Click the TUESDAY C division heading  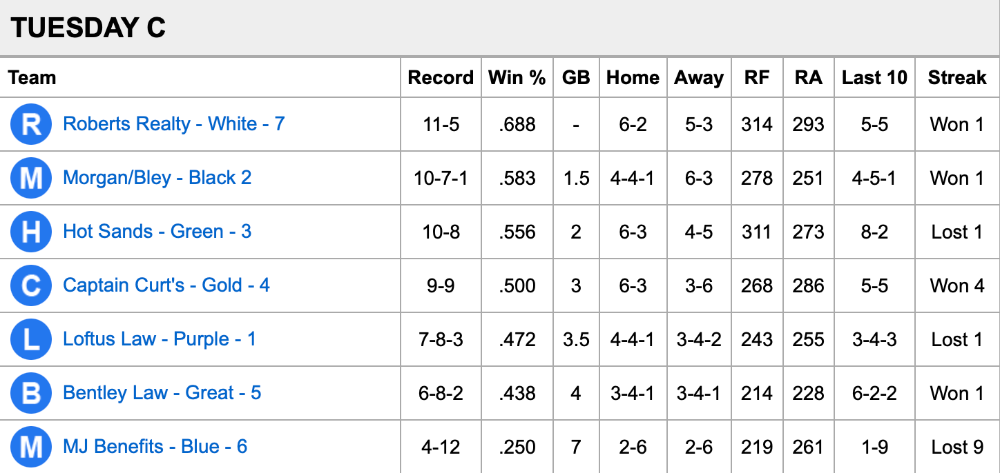tap(88, 28)
